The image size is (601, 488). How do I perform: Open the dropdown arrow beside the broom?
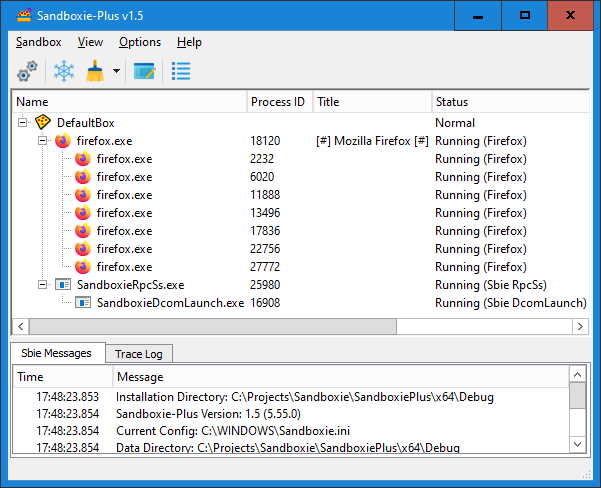point(116,71)
